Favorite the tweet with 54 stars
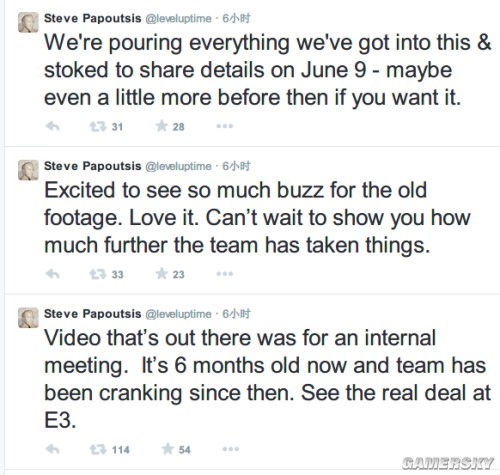The image size is (500, 475). coord(168,449)
